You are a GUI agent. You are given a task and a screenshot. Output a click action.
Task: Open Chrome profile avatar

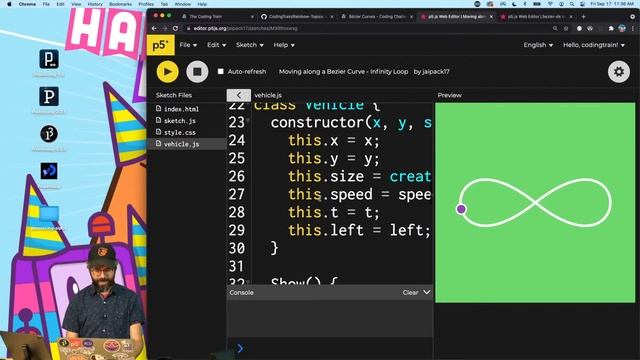pyautogui.click(x=622, y=29)
